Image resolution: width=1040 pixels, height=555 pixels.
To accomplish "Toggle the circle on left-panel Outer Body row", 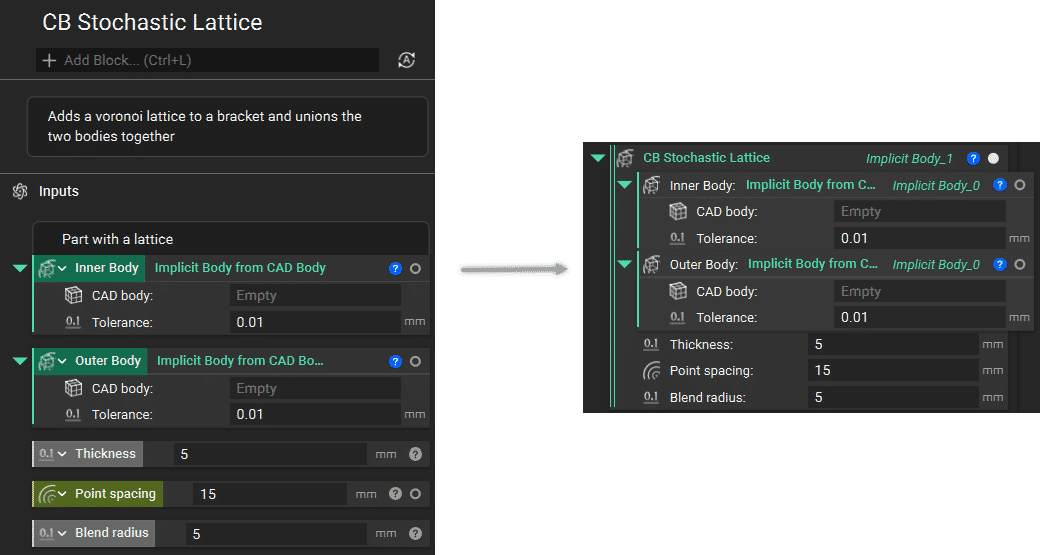I will pyautogui.click(x=415, y=361).
